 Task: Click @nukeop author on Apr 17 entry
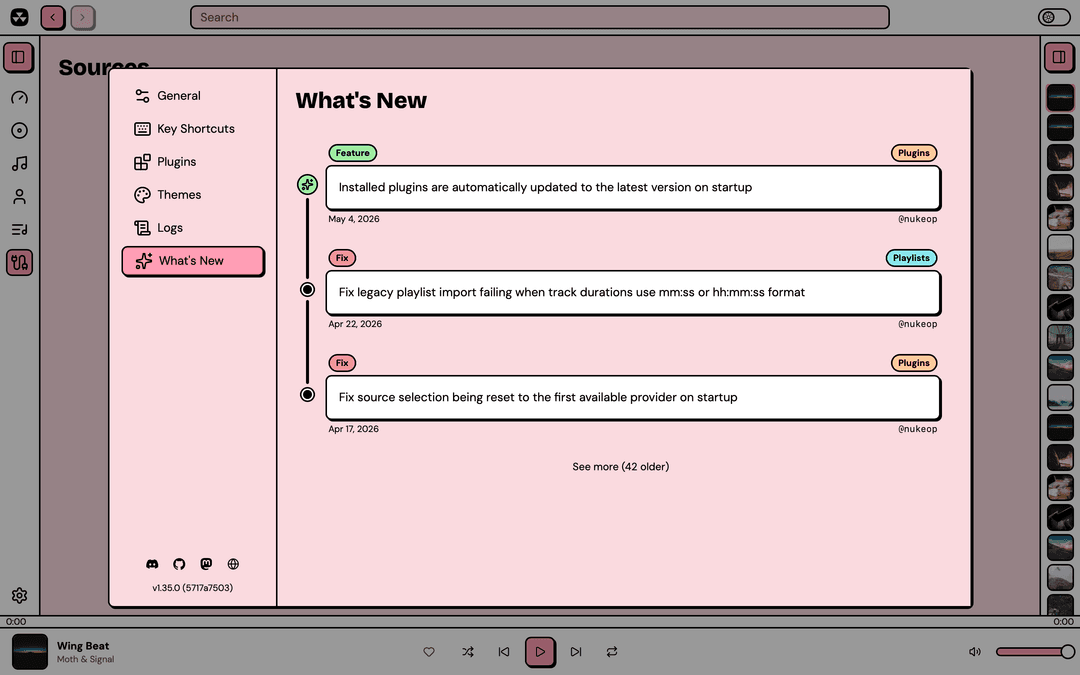click(x=917, y=428)
